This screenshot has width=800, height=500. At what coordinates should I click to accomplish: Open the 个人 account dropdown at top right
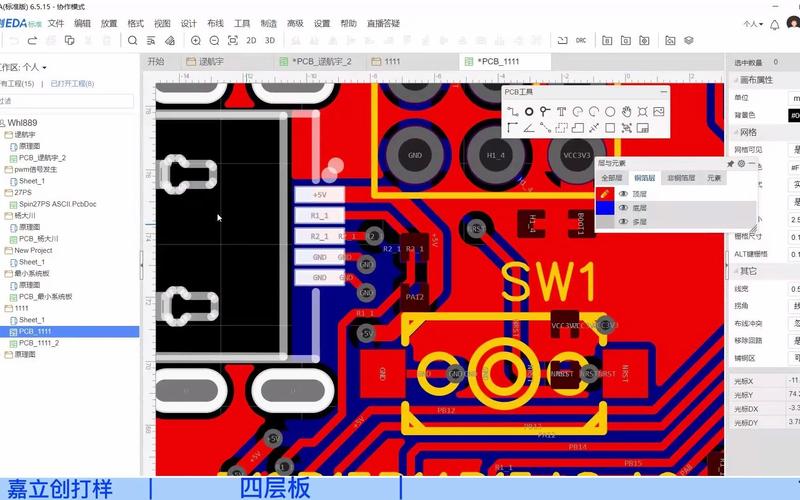[753, 24]
